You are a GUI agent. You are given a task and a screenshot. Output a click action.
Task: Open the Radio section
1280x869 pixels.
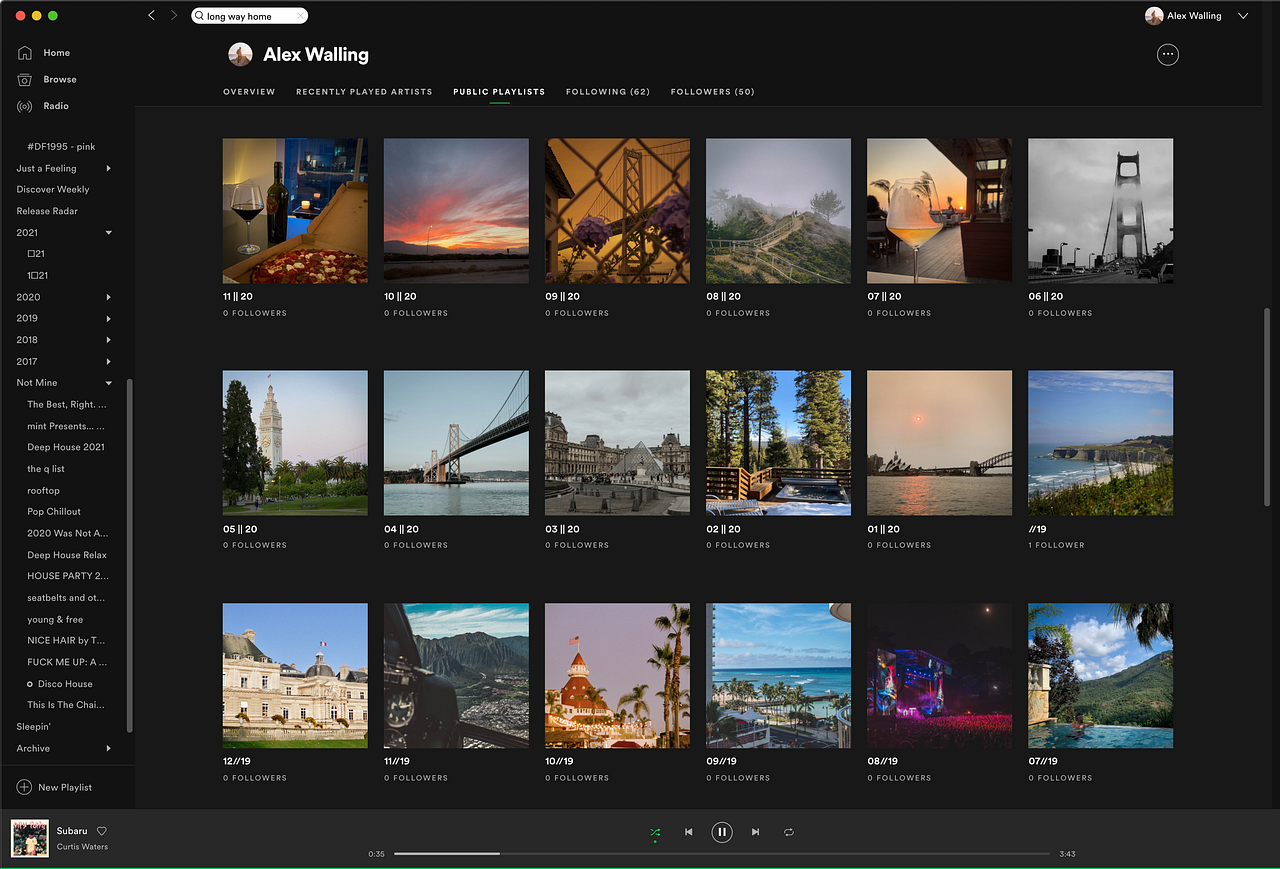click(56, 106)
